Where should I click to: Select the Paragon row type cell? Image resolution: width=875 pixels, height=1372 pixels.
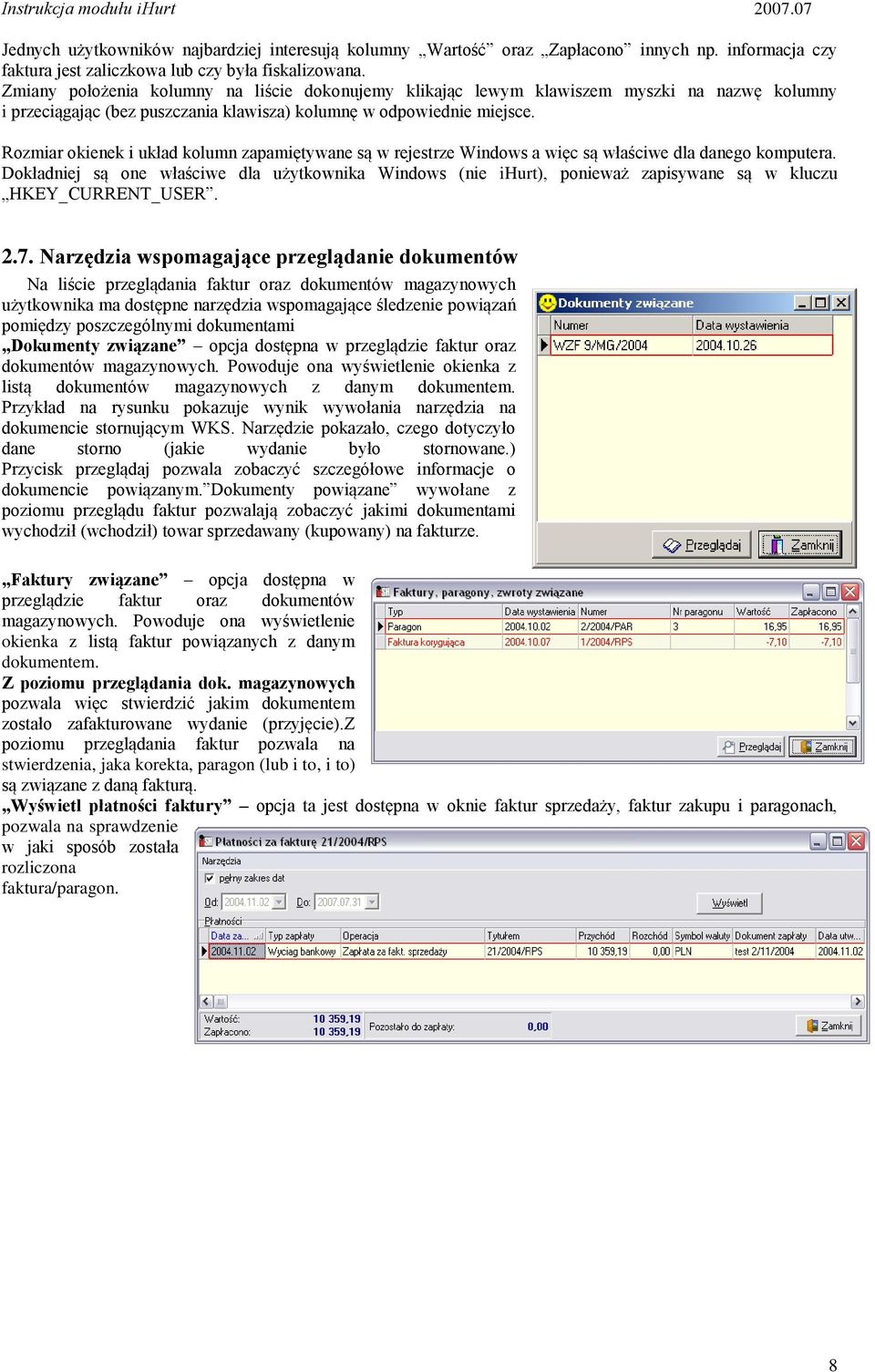point(443,627)
